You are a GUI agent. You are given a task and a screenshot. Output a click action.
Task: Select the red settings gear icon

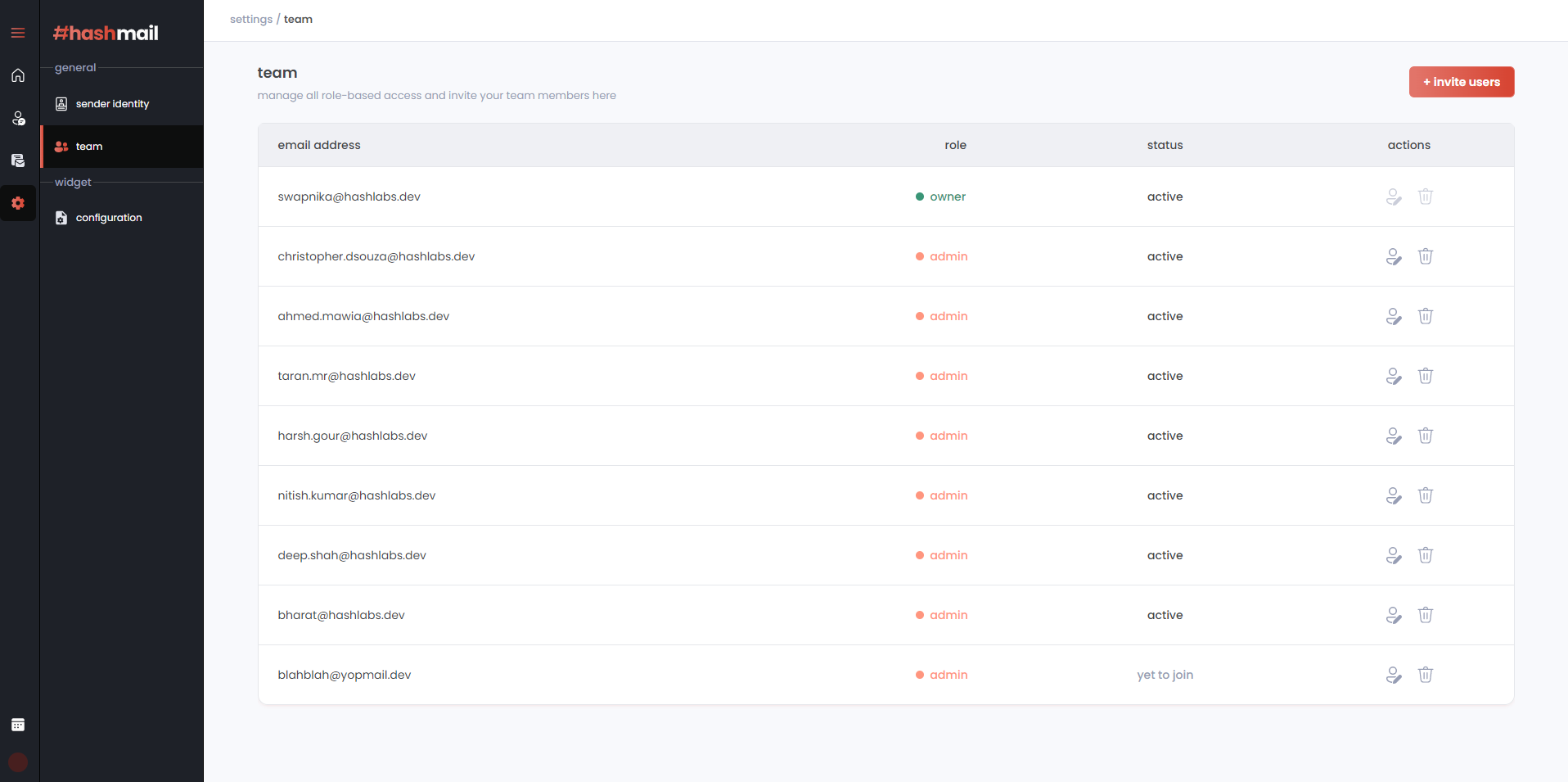pos(18,203)
